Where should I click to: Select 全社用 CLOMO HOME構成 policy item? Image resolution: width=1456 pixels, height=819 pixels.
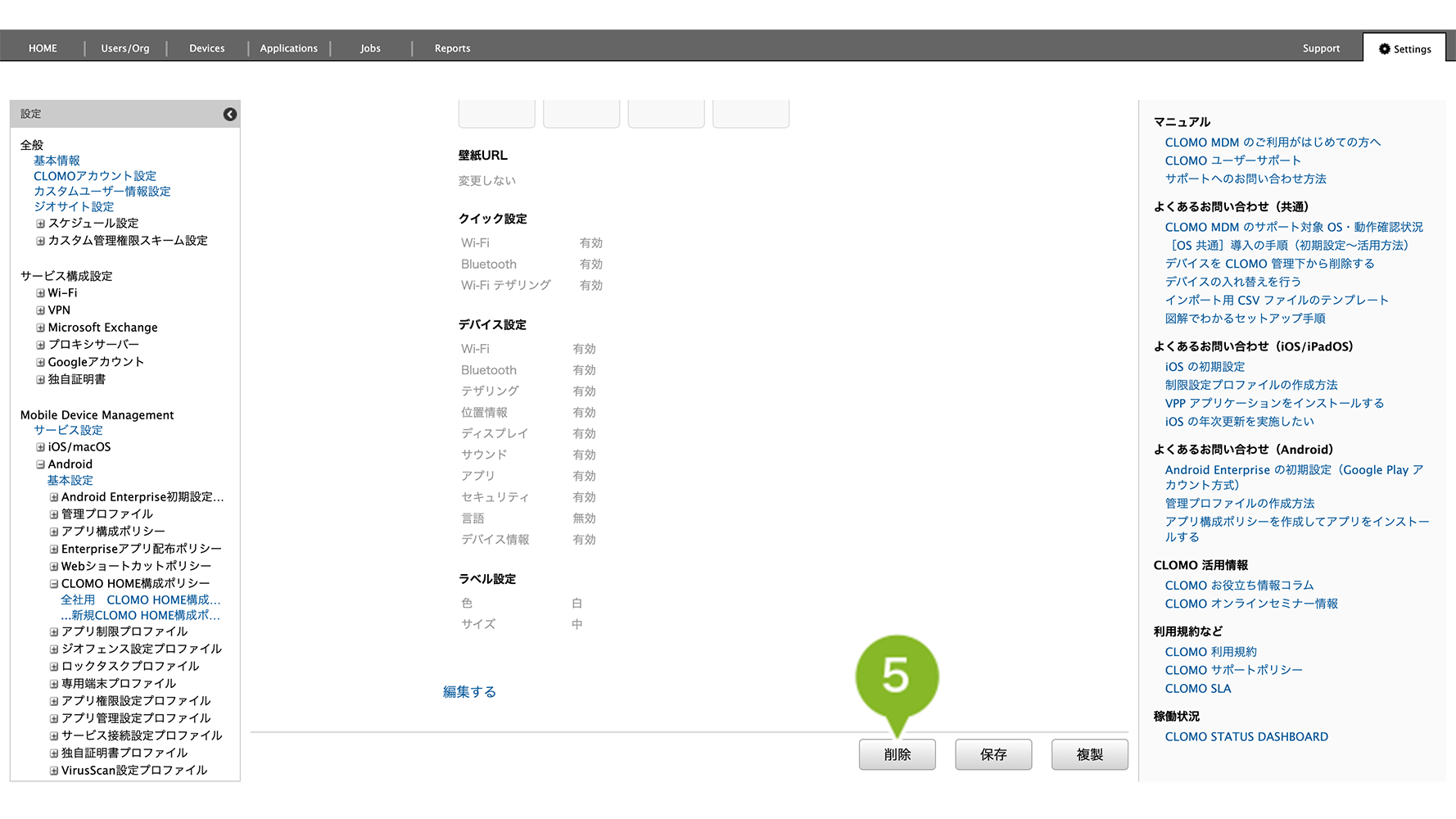pos(140,600)
